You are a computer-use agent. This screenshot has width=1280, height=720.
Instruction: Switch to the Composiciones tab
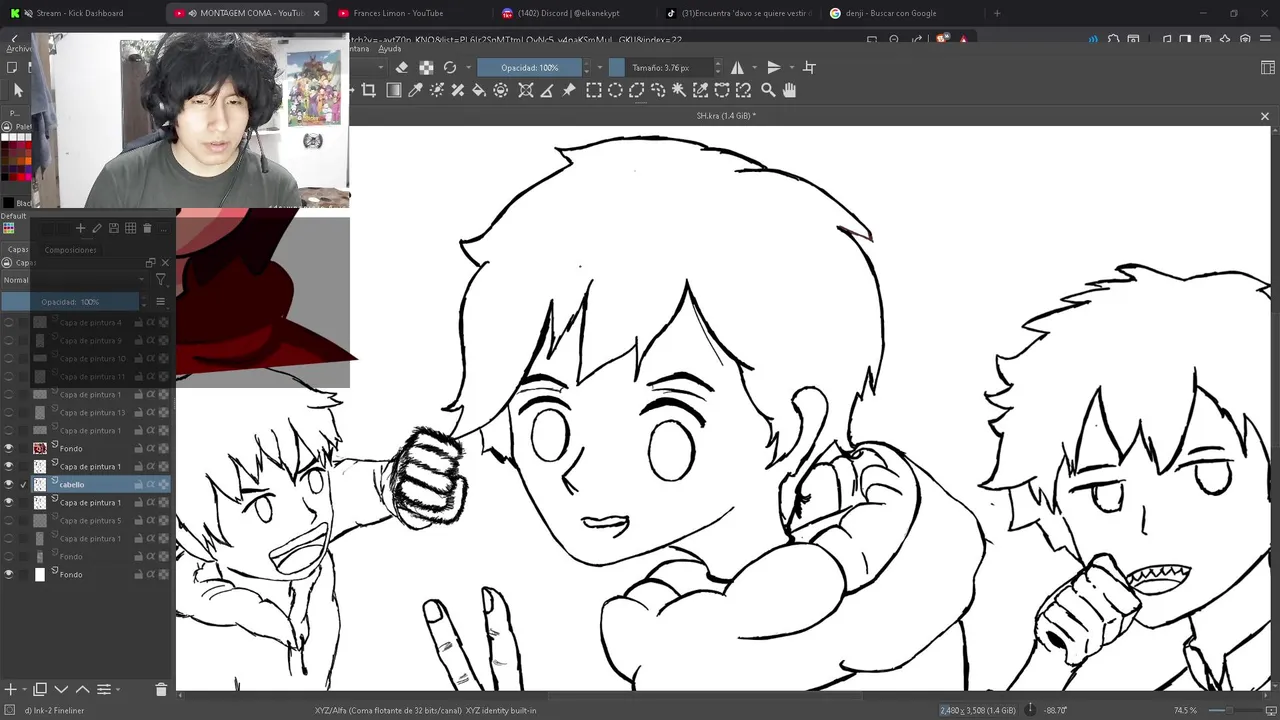[x=70, y=250]
